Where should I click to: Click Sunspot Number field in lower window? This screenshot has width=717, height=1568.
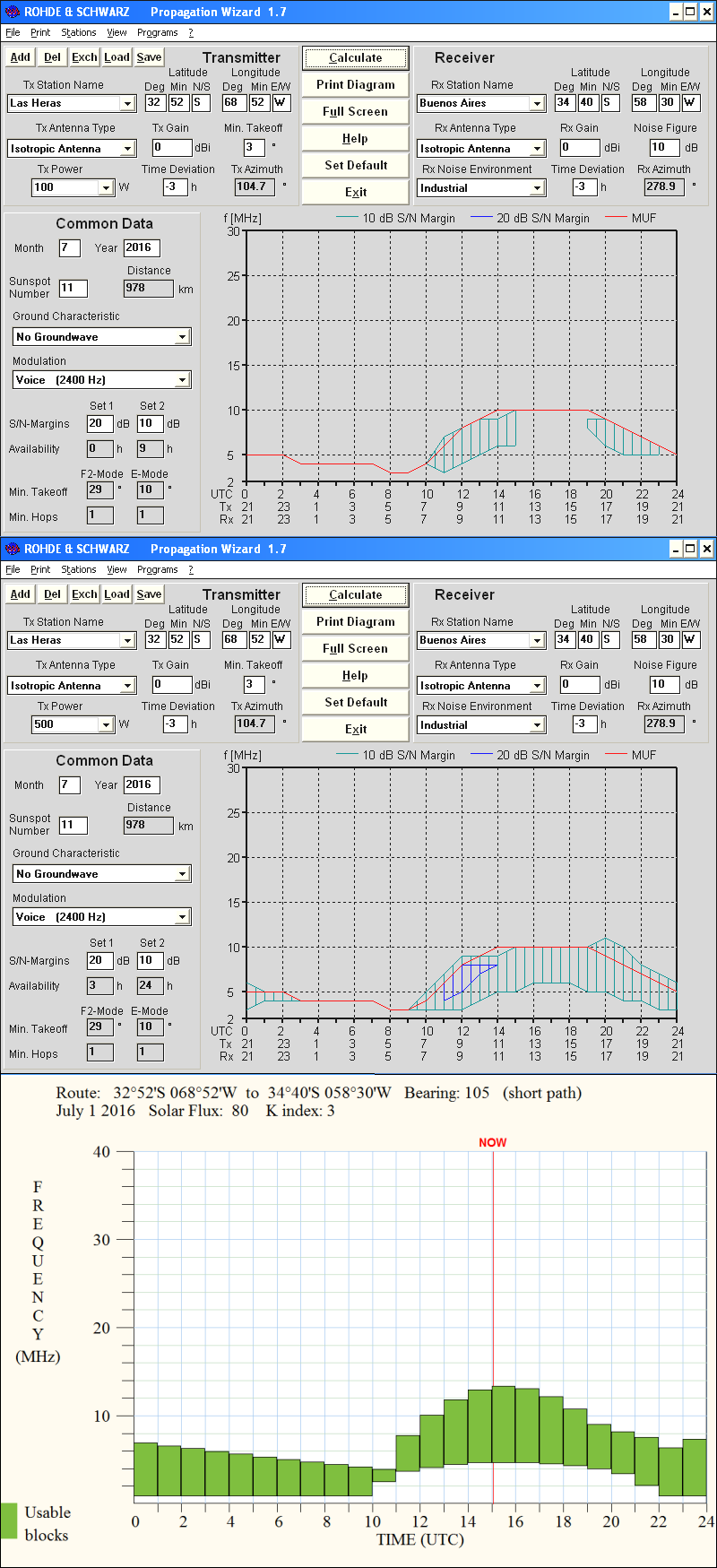[73, 825]
